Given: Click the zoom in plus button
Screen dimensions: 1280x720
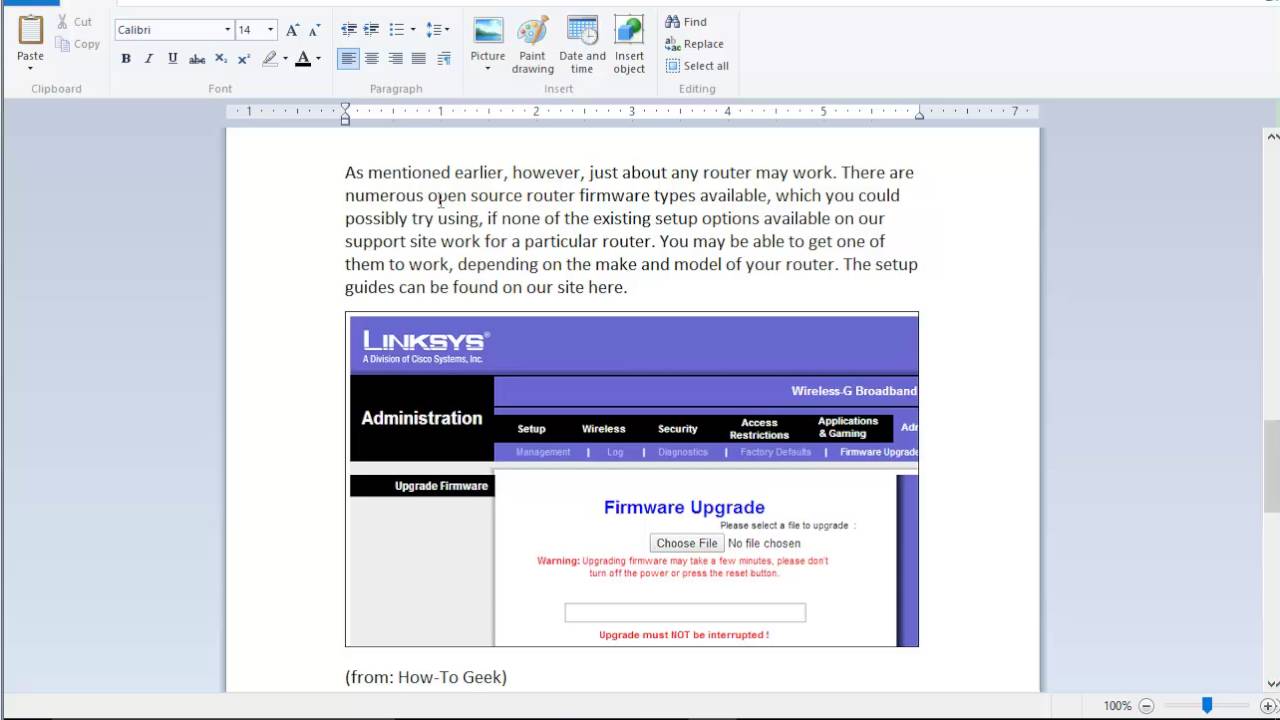Looking at the screenshot, I should coord(1268,706).
